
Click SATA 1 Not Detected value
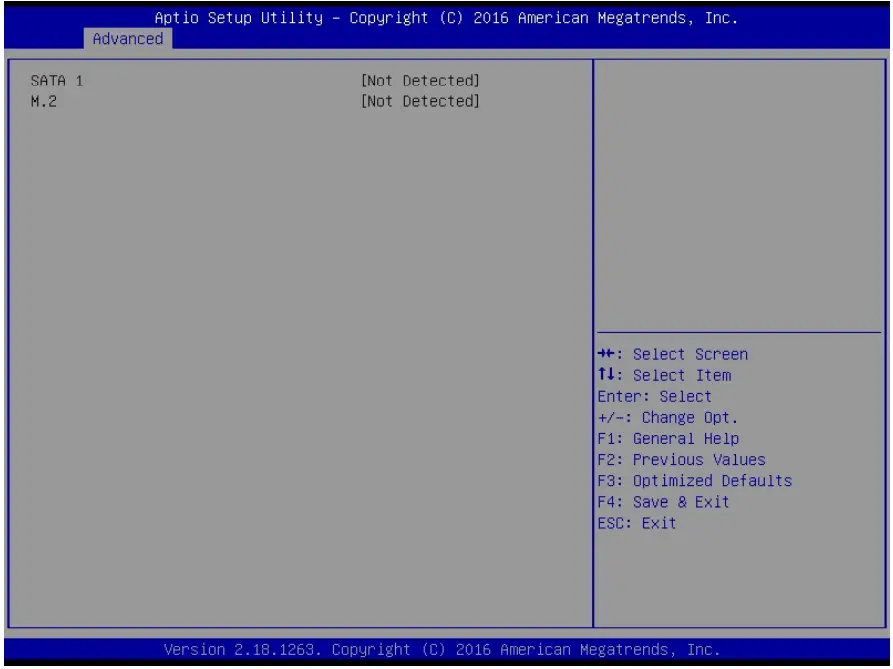pyautogui.click(x=420, y=81)
